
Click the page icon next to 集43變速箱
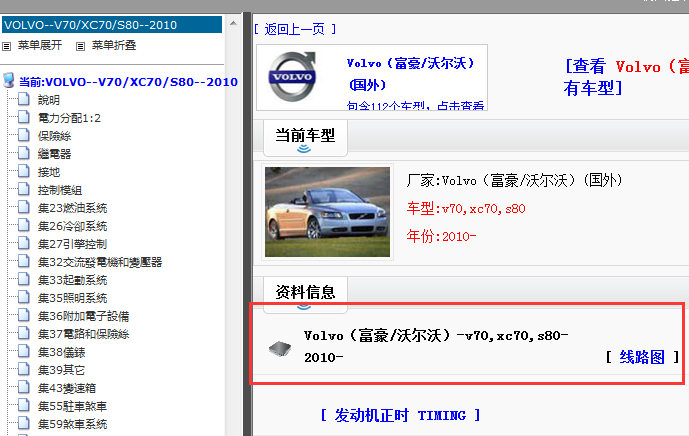(x=24, y=388)
